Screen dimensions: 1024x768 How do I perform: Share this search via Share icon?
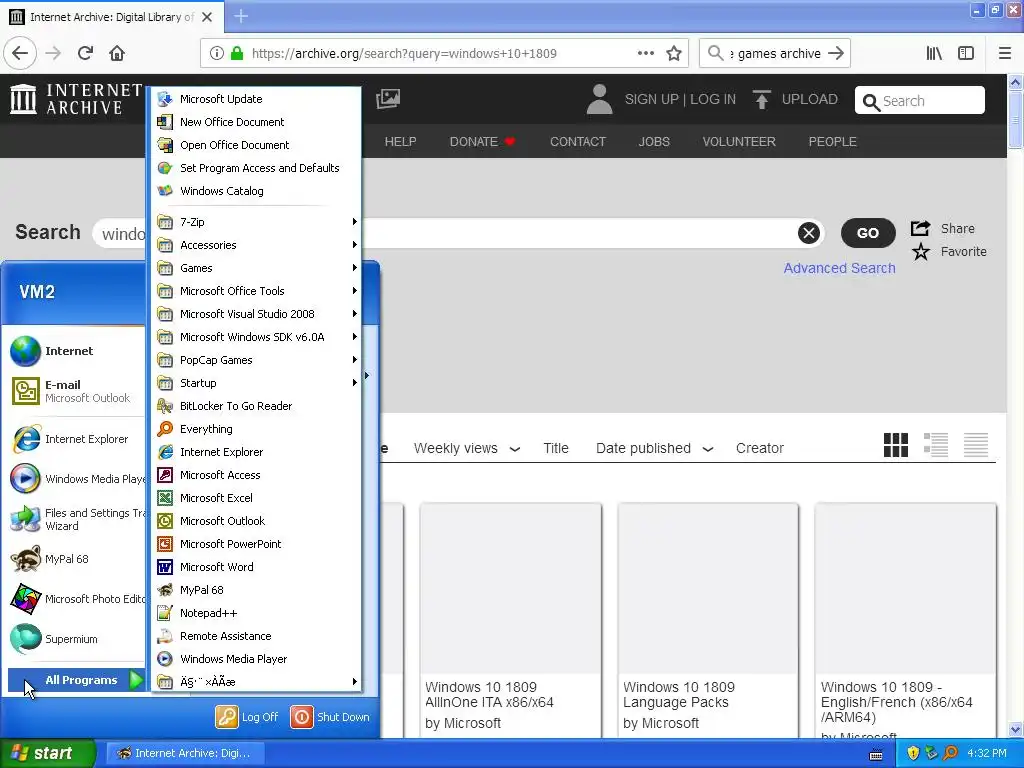(x=942, y=229)
